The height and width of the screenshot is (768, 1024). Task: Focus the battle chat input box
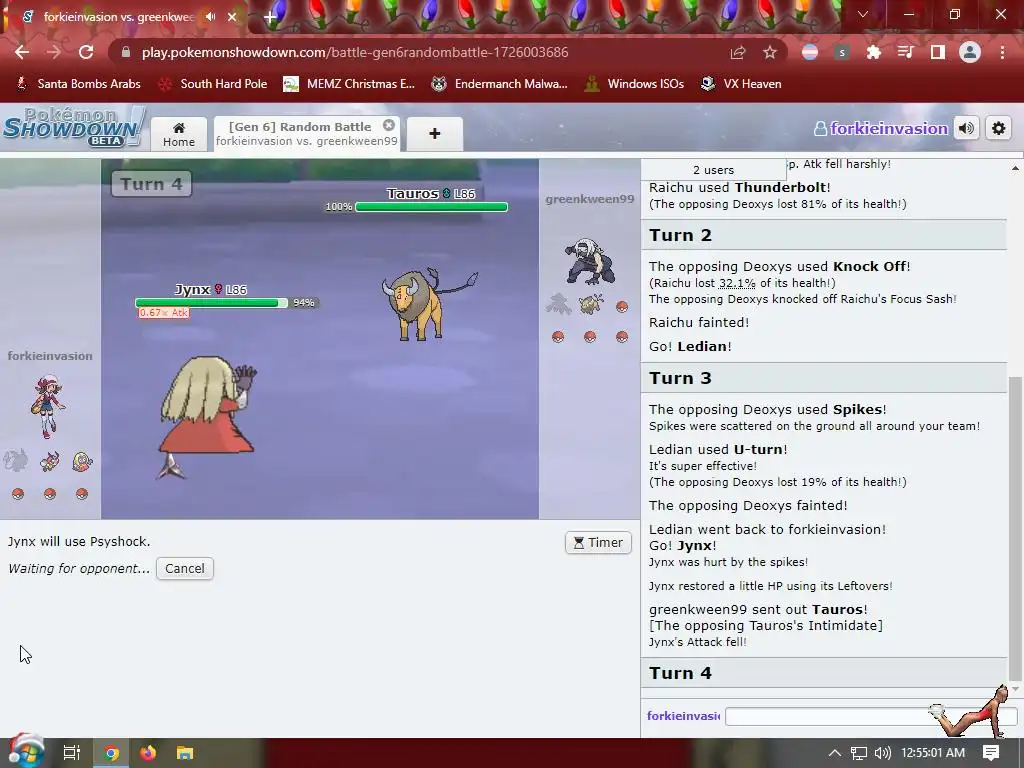click(x=871, y=716)
